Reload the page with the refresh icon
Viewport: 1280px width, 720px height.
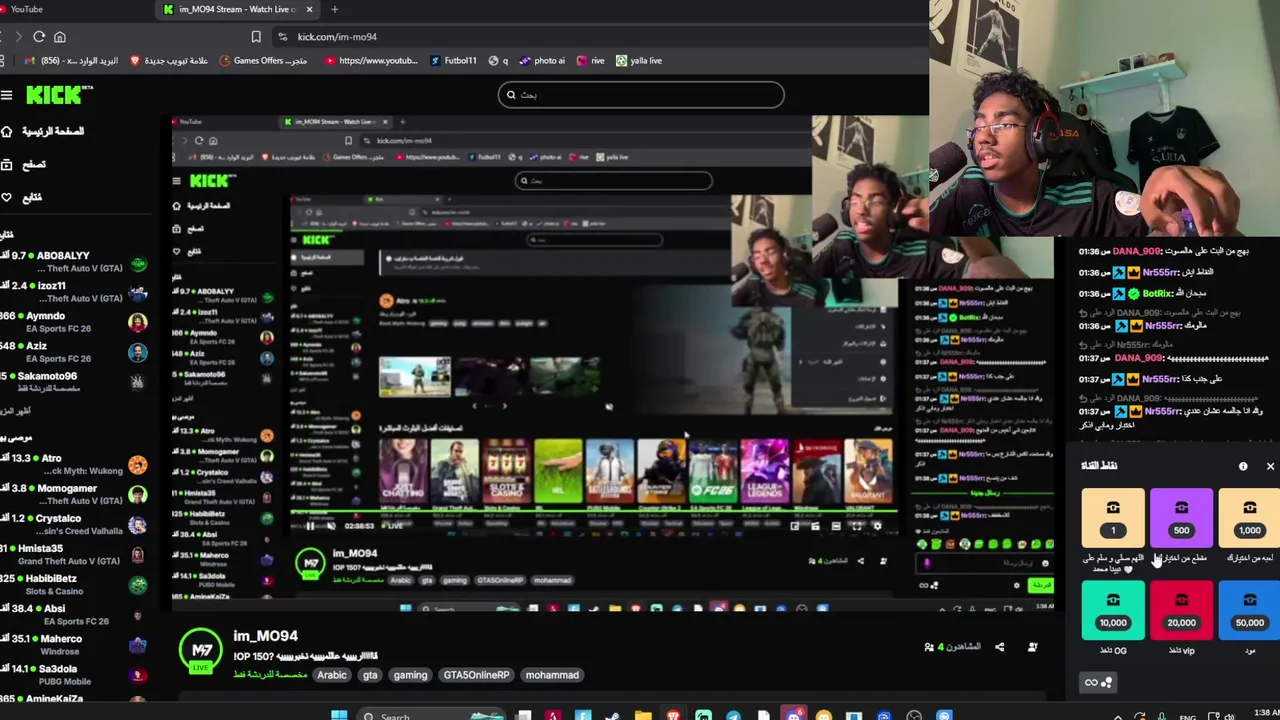click(39, 37)
